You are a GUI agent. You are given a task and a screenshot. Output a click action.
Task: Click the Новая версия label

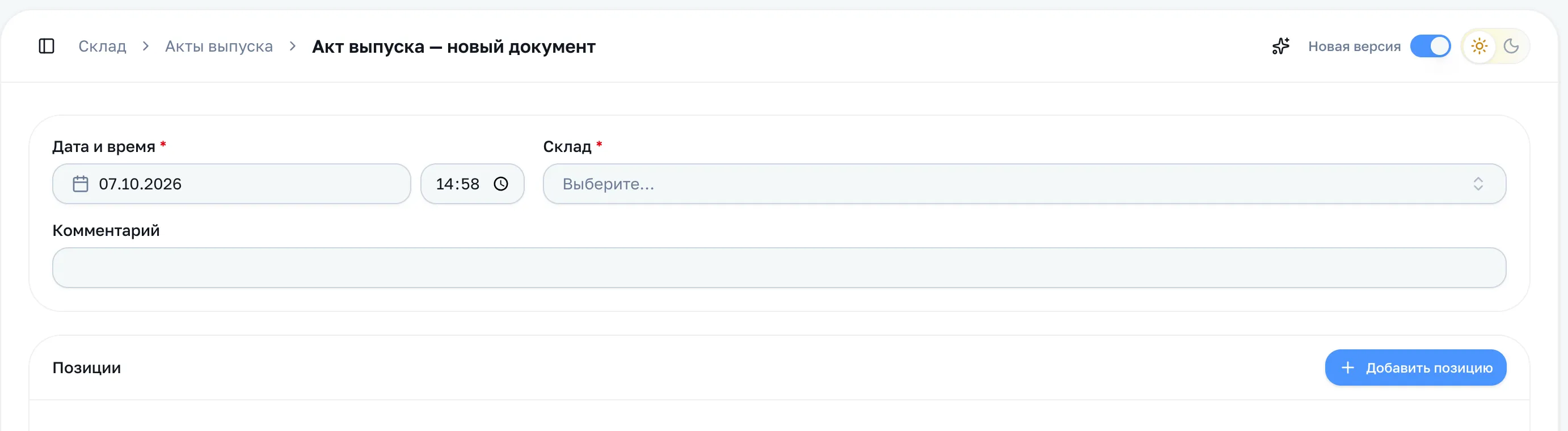pyautogui.click(x=1354, y=47)
